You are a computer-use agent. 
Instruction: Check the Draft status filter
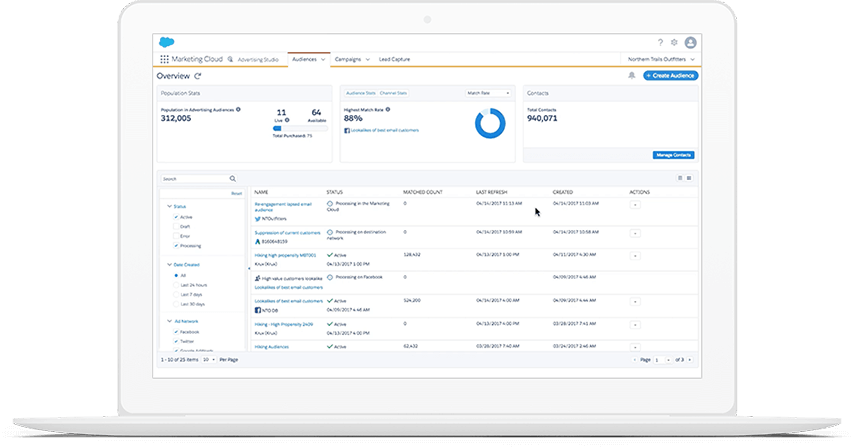point(176,227)
